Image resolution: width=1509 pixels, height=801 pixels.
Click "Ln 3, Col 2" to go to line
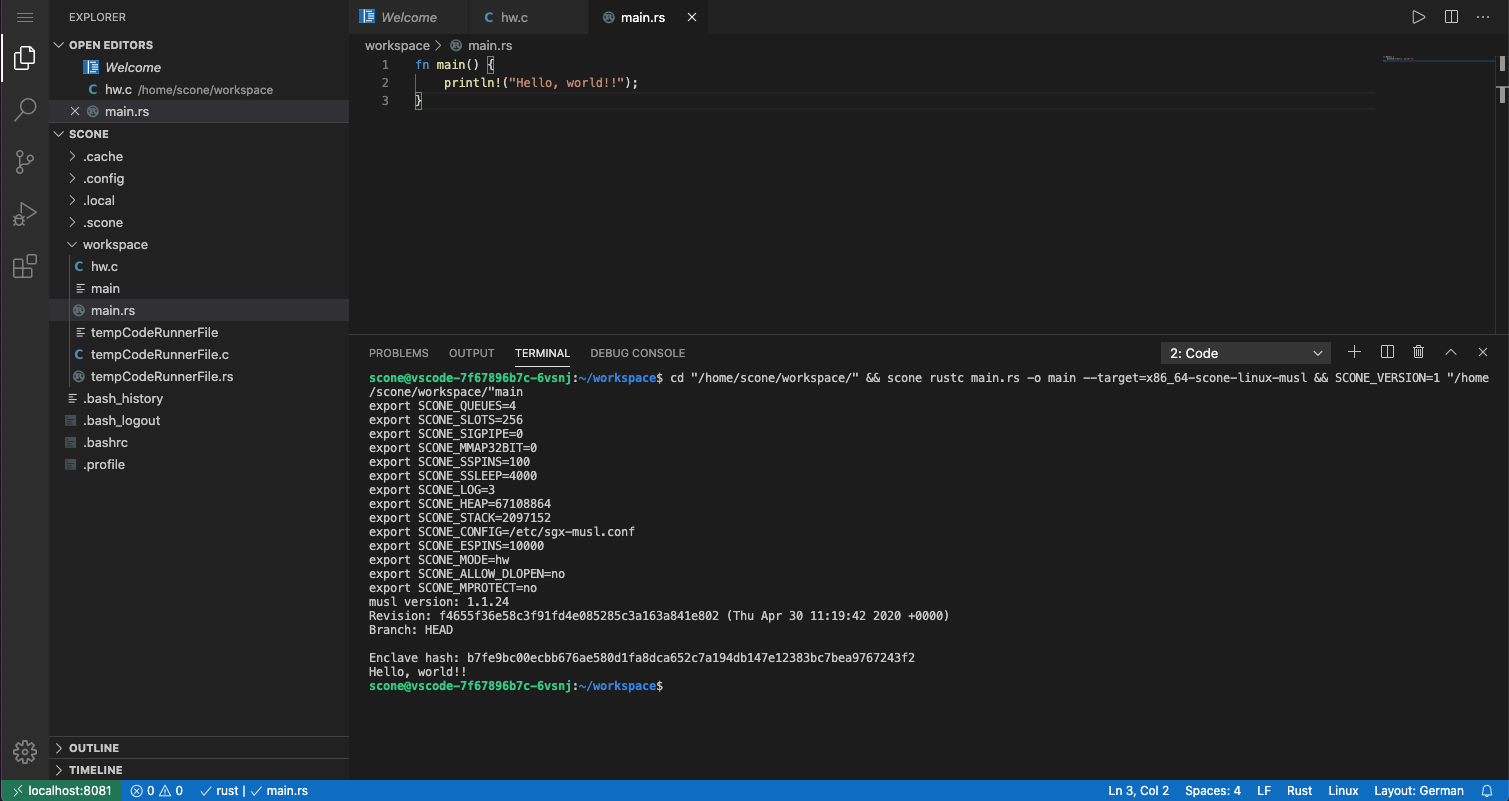tap(1138, 790)
